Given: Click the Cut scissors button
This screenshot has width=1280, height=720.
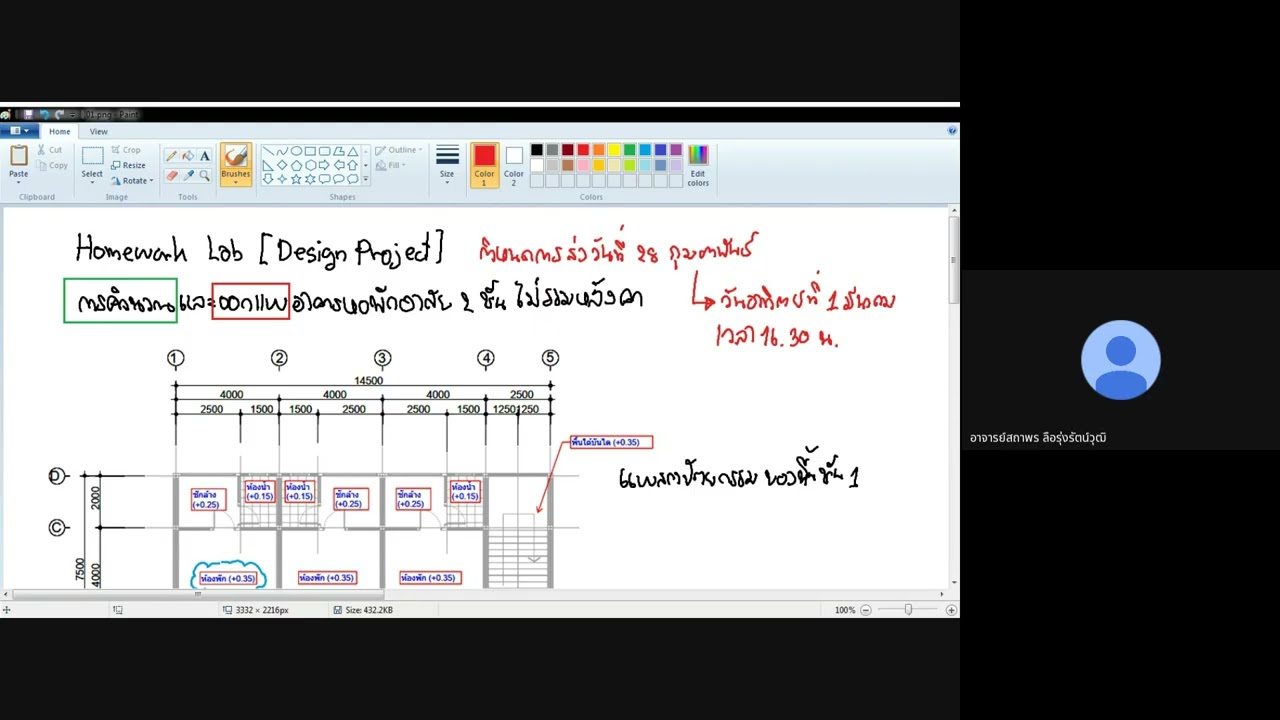Looking at the screenshot, I should pos(49,150).
